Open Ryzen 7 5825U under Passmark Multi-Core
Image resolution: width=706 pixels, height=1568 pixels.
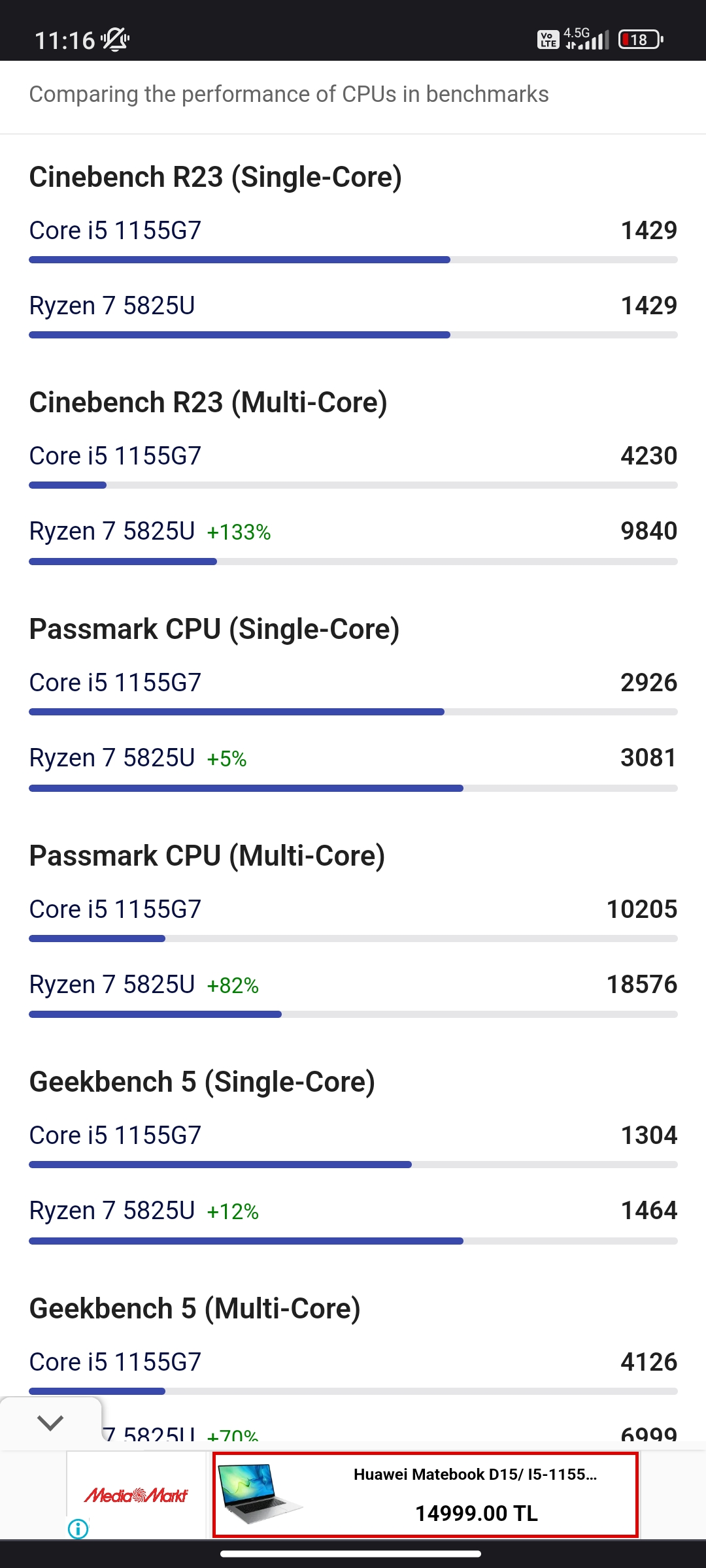pyautogui.click(x=112, y=985)
